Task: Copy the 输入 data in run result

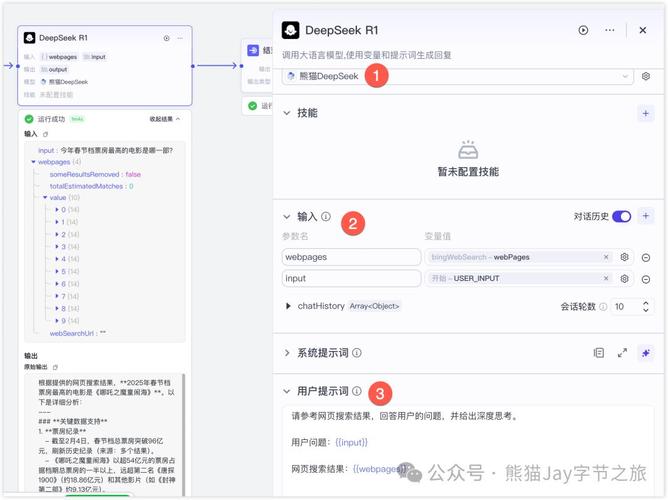Action: pyautogui.click(x=46, y=134)
